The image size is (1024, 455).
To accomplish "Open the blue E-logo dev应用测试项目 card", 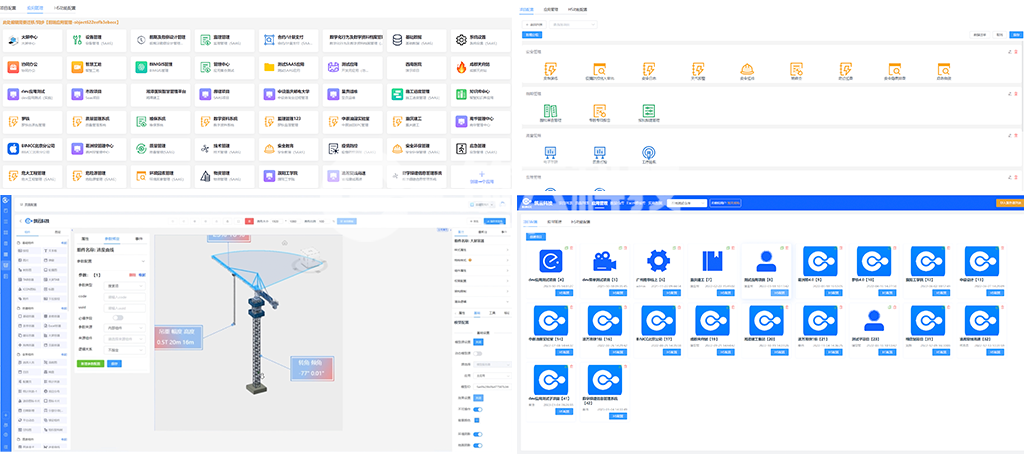I will pyautogui.click(x=550, y=271).
